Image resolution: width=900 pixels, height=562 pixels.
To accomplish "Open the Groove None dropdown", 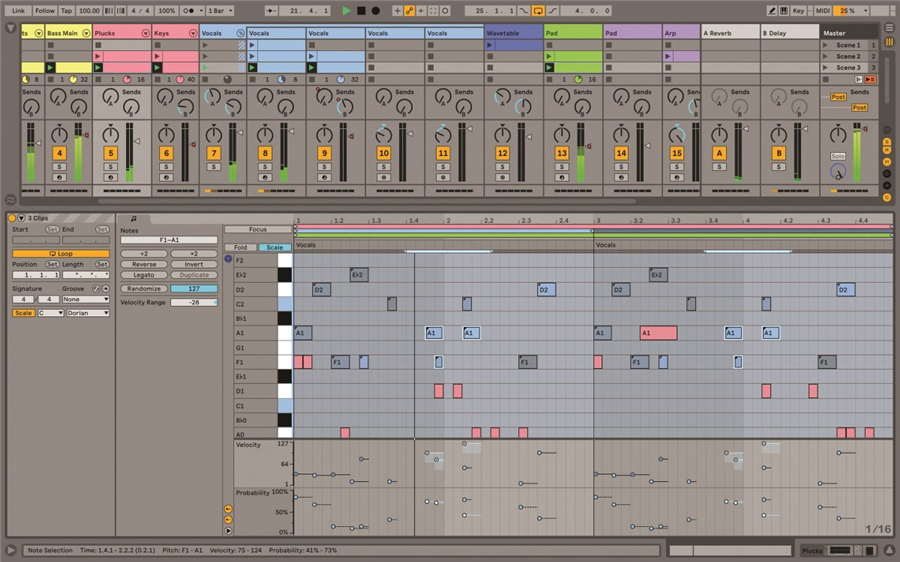I will pos(85,299).
